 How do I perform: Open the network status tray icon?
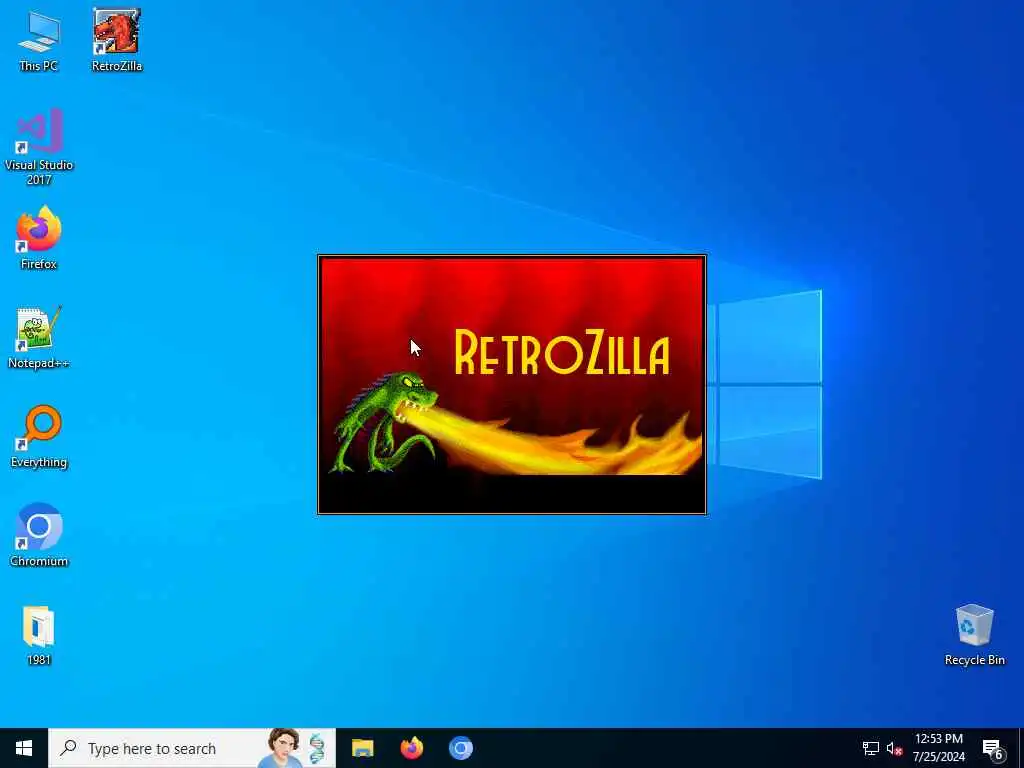pyautogui.click(x=871, y=748)
